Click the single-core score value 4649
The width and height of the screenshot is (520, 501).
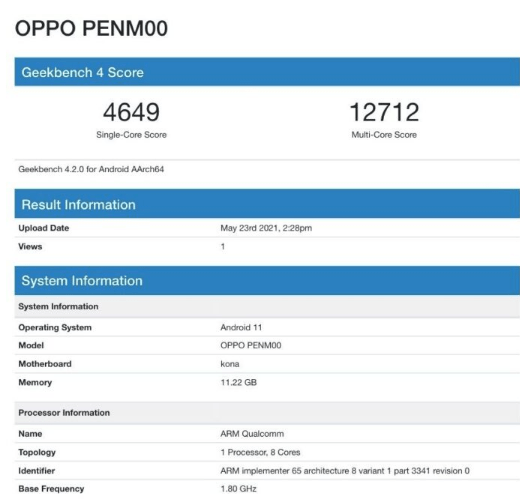pos(131,112)
